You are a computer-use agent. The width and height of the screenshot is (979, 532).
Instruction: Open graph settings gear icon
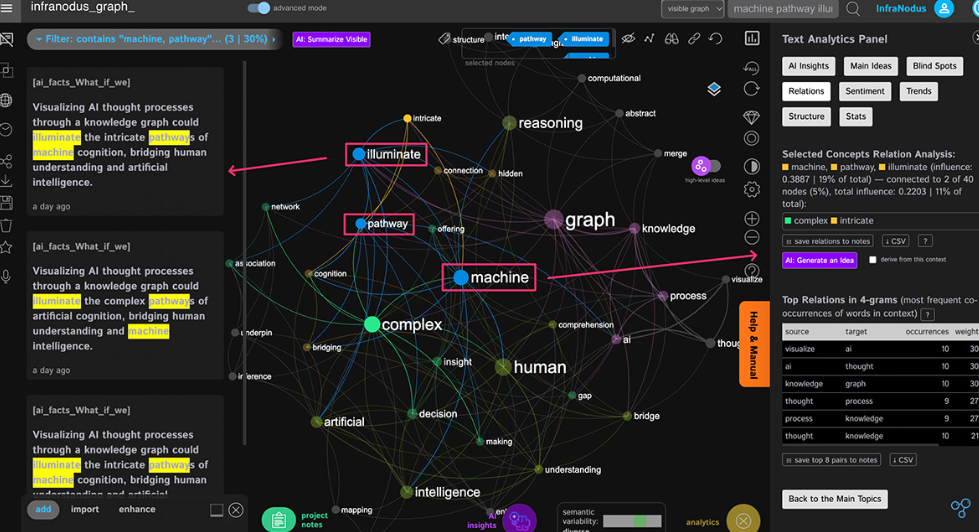coord(751,189)
